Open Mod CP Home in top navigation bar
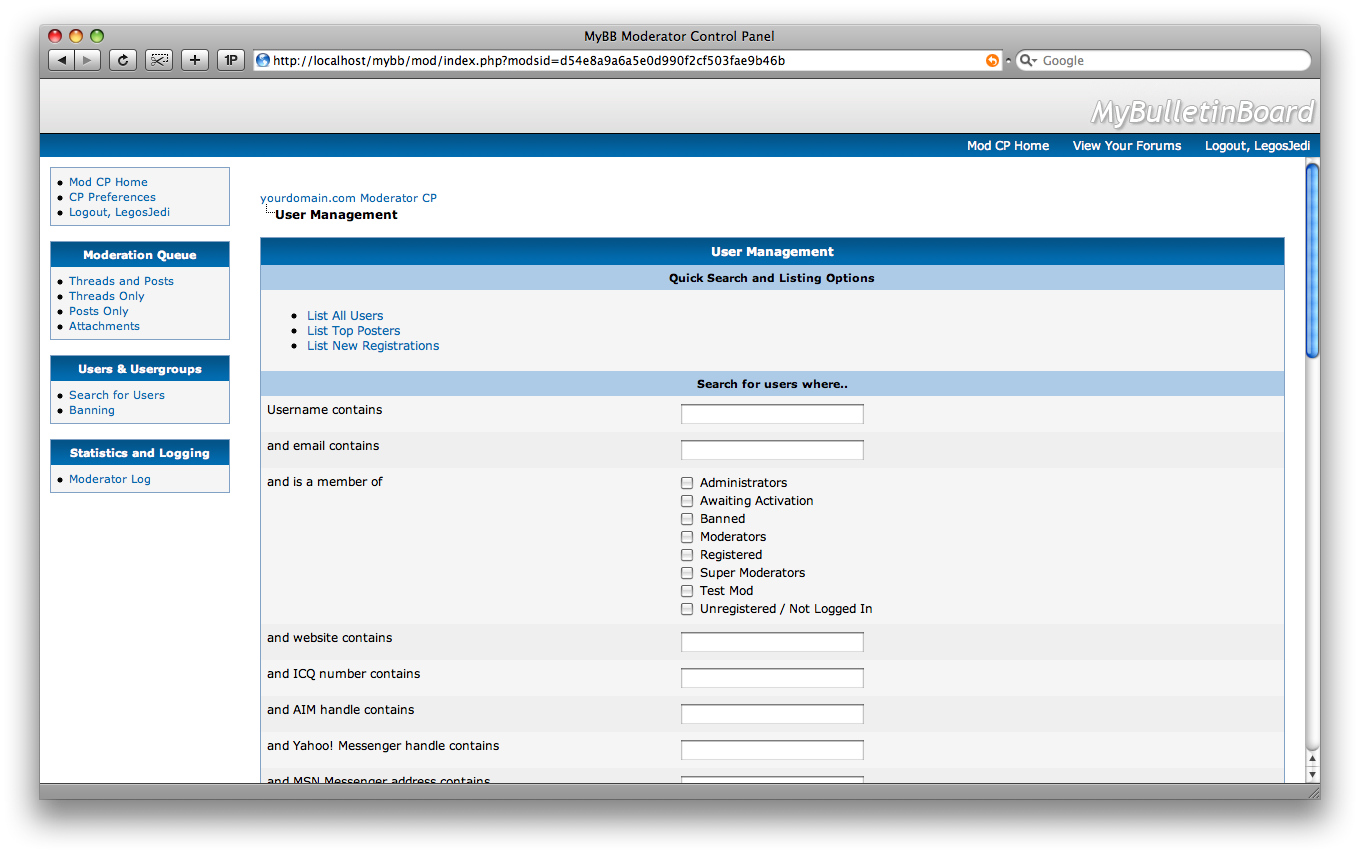 coord(1008,146)
